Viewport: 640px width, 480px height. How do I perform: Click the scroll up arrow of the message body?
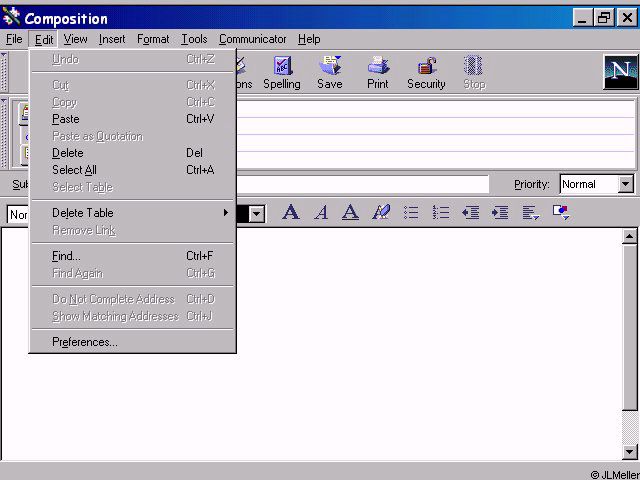click(629, 236)
